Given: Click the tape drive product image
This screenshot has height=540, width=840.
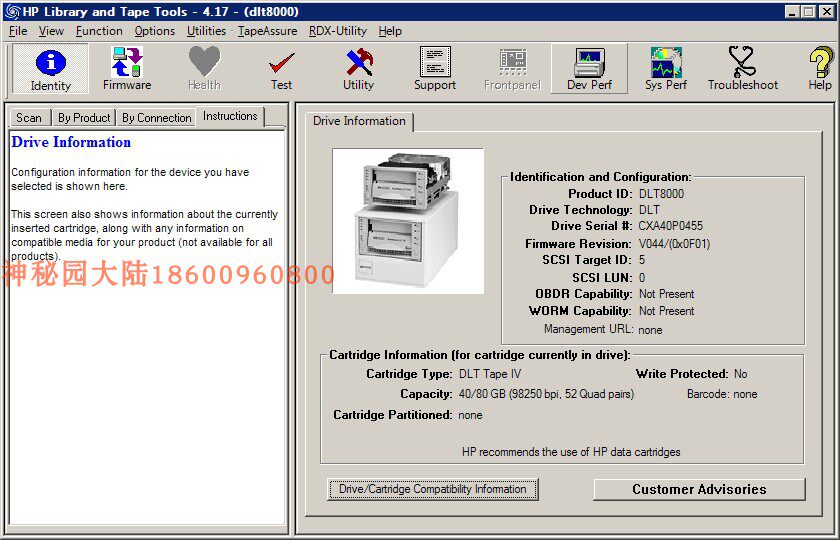Looking at the screenshot, I should [408, 221].
